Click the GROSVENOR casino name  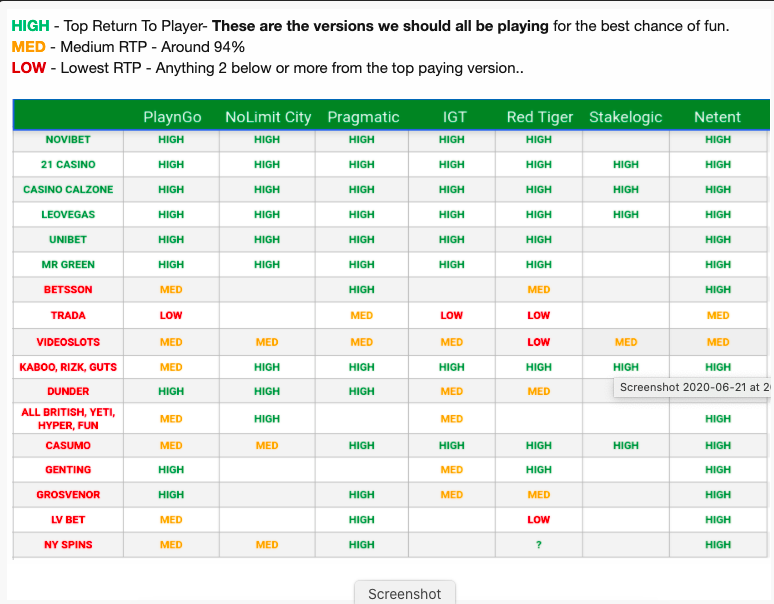[68, 495]
